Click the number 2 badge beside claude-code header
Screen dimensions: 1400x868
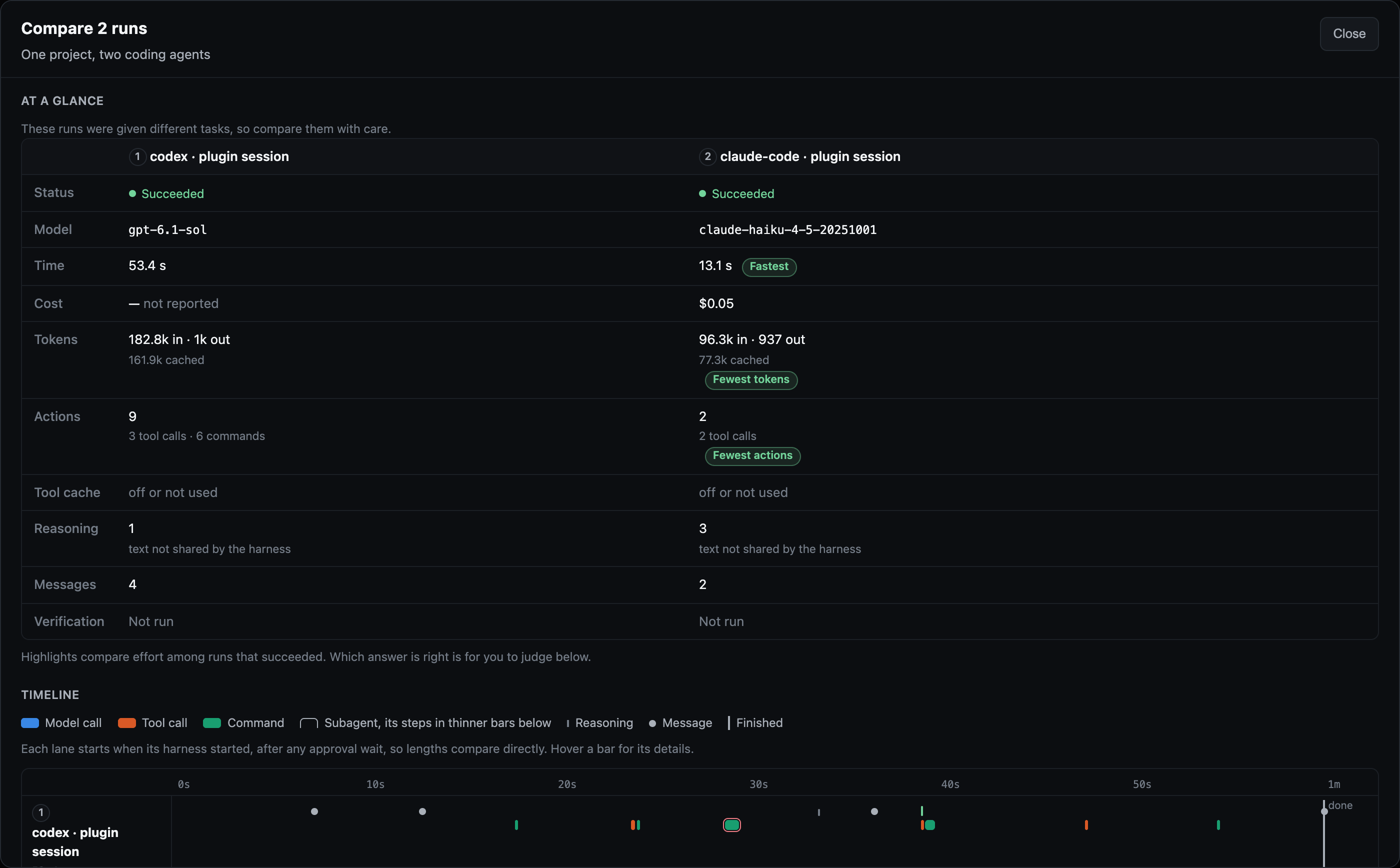pos(707,156)
